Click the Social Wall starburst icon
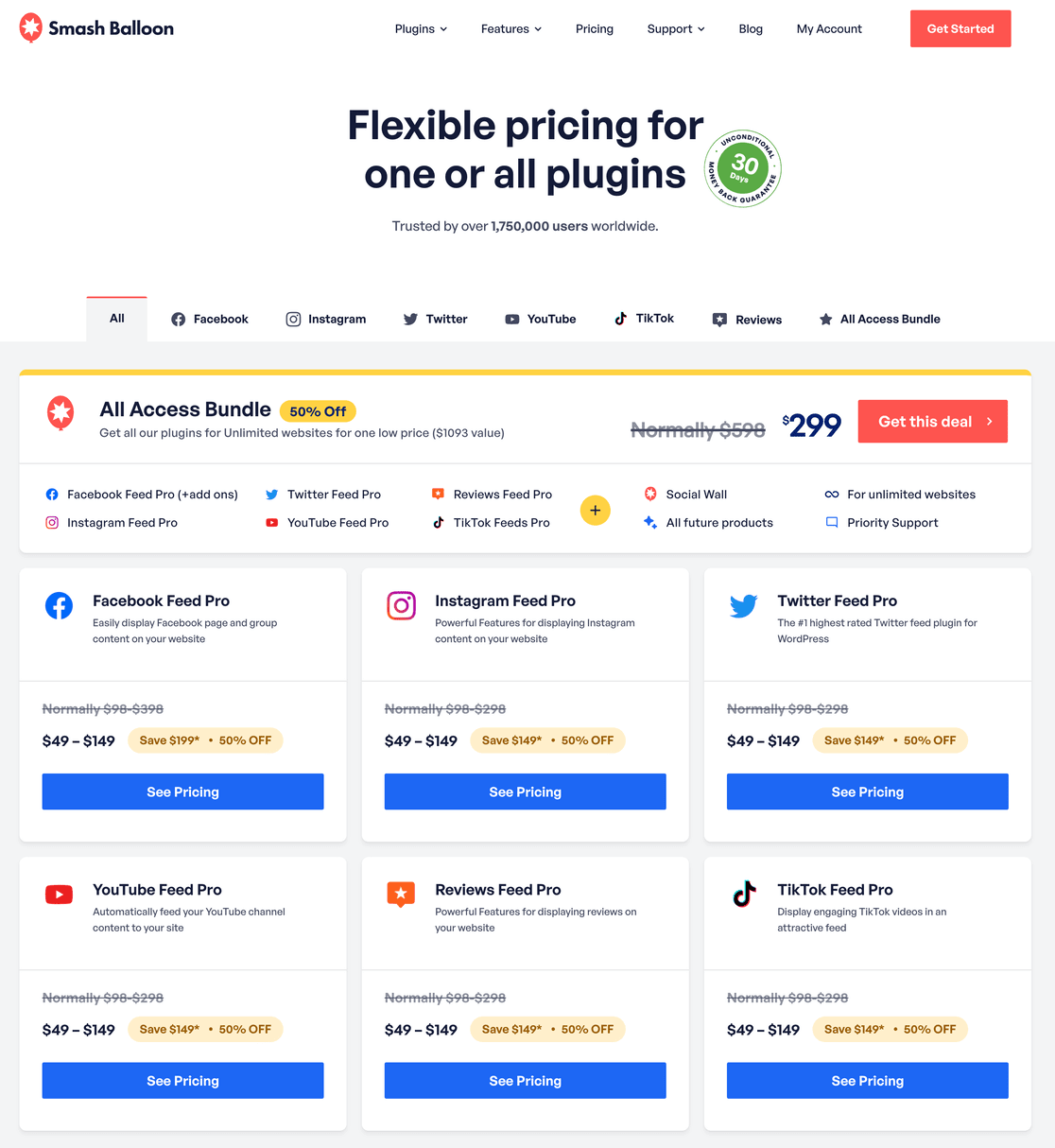The height and width of the screenshot is (1148, 1055). [x=650, y=494]
